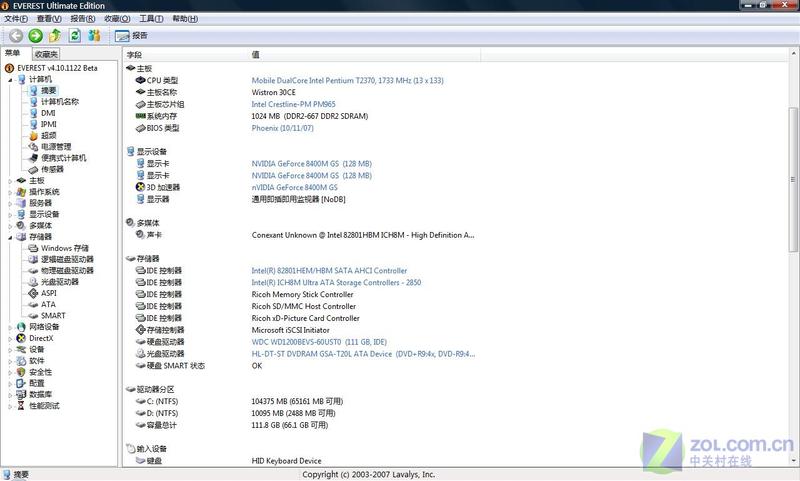Select 传感器 tree item
Image resolution: width=800 pixels, height=481 pixels.
pos(52,169)
